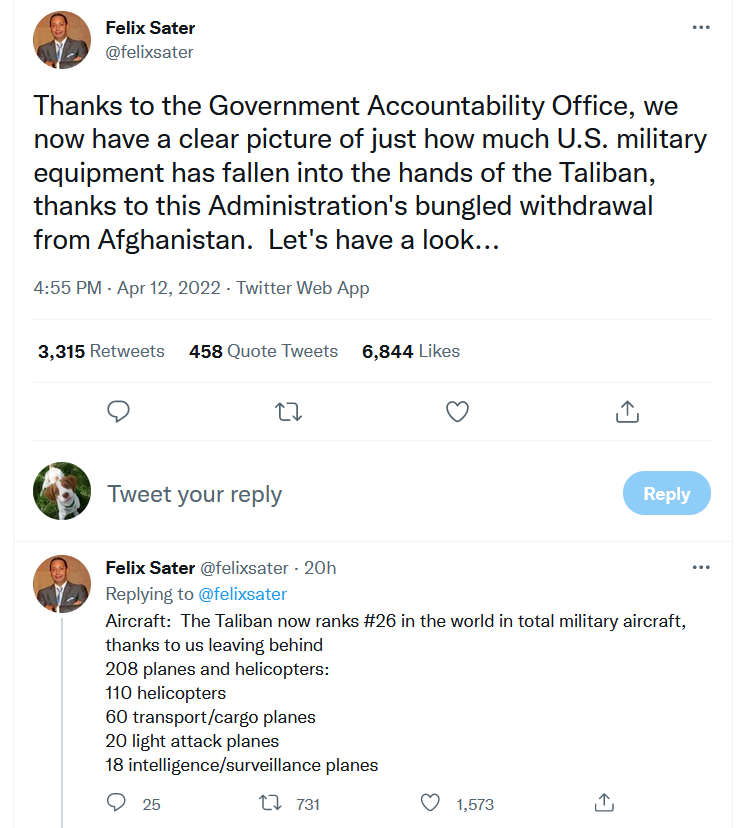Share the main tweet via share icon
753x828 pixels.
click(627, 411)
